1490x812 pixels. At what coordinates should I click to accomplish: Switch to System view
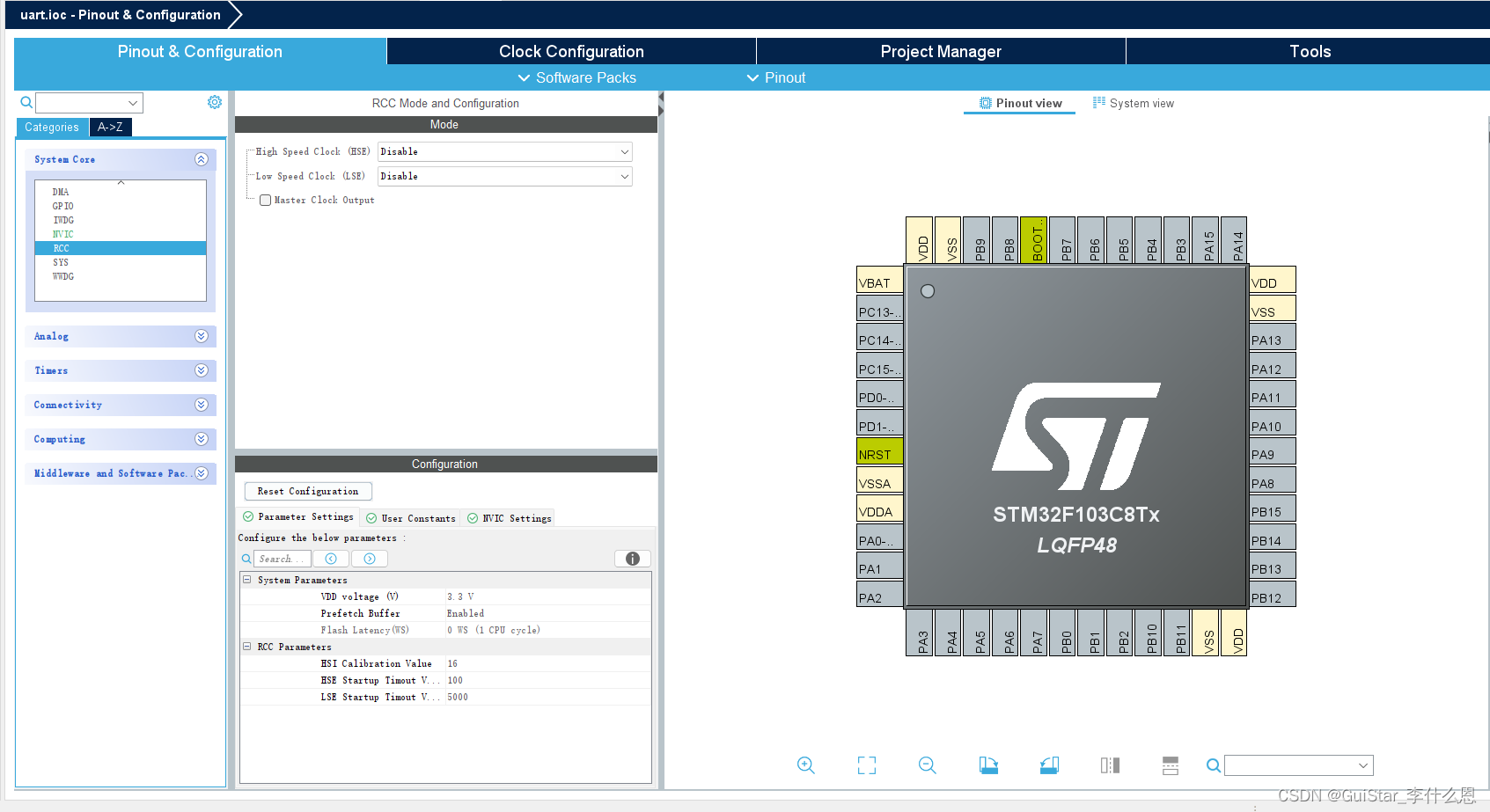click(x=1134, y=103)
